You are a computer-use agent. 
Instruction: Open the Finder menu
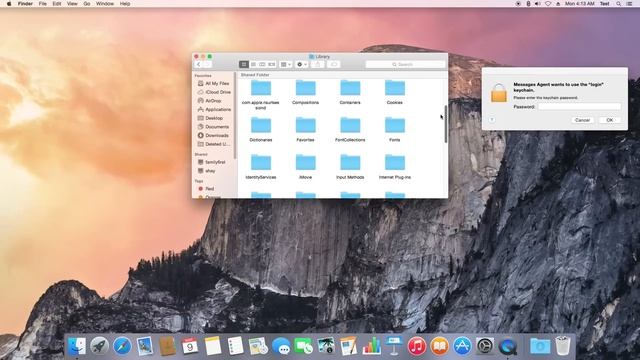[x=25, y=4]
